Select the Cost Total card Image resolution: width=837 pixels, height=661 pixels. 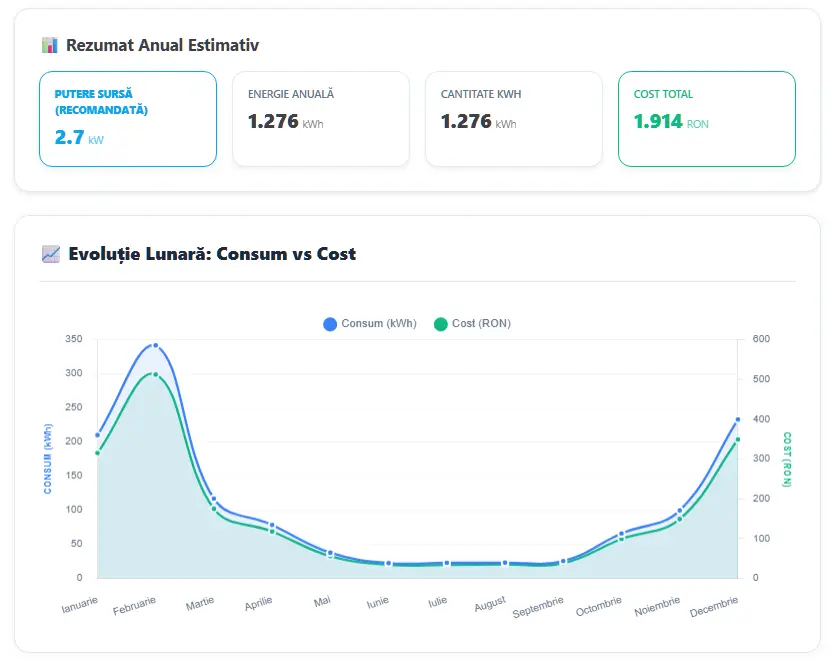(x=707, y=119)
